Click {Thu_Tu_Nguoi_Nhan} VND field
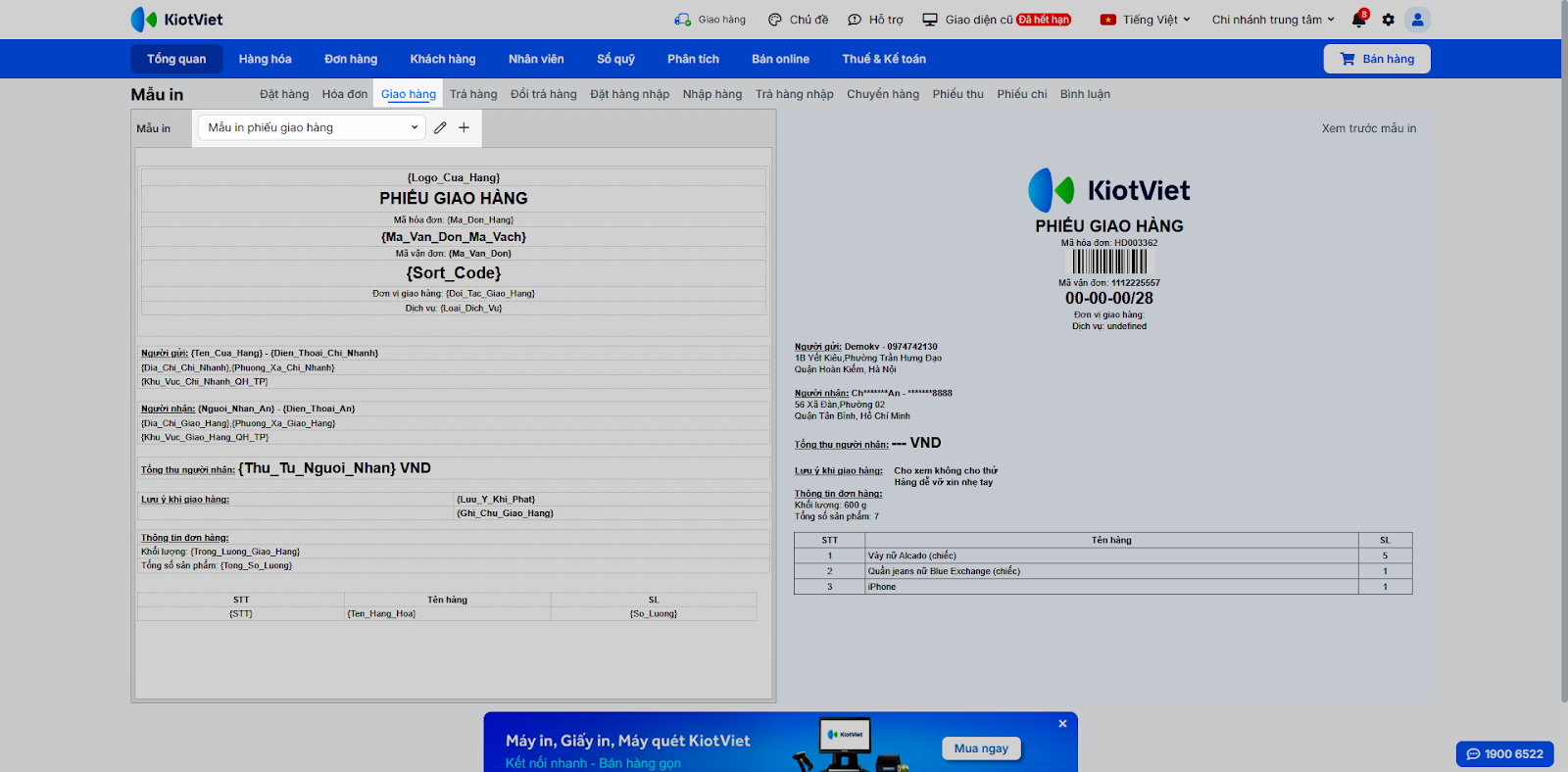This screenshot has width=1568, height=772. pyautogui.click(x=334, y=468)
